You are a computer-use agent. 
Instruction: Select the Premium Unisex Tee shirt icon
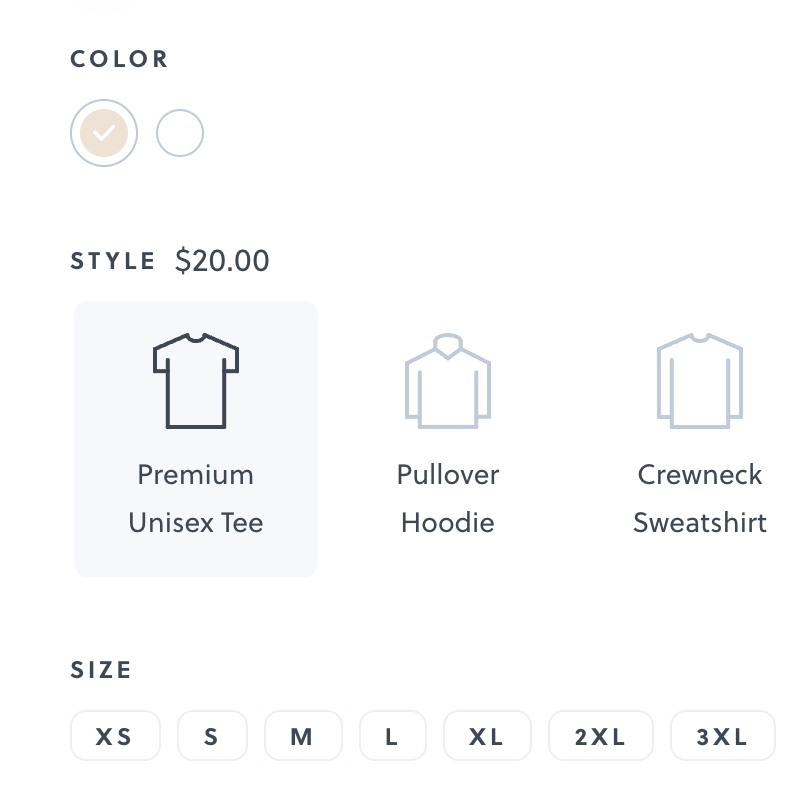pyautogui.click(x=196, y=382)
